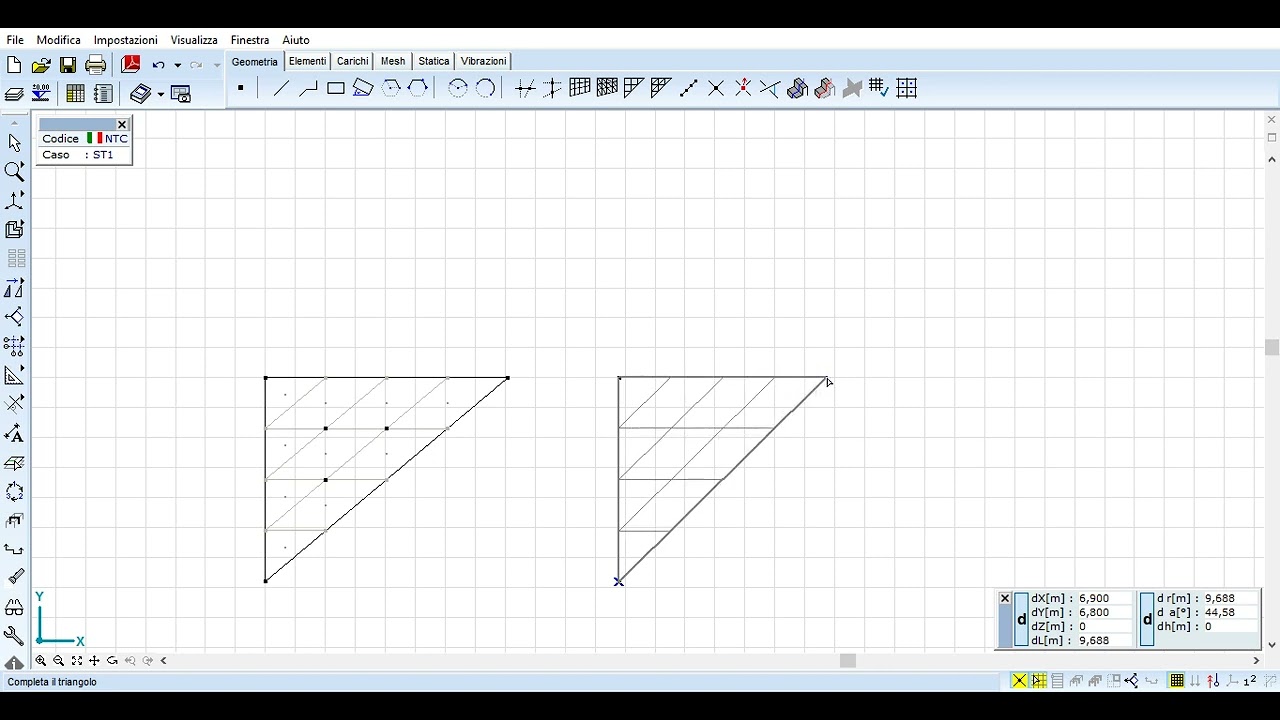This screenshot has height=720, width=1280.
Task: Click the d a[°] angle value field
Action: [x=1230, y=613]
